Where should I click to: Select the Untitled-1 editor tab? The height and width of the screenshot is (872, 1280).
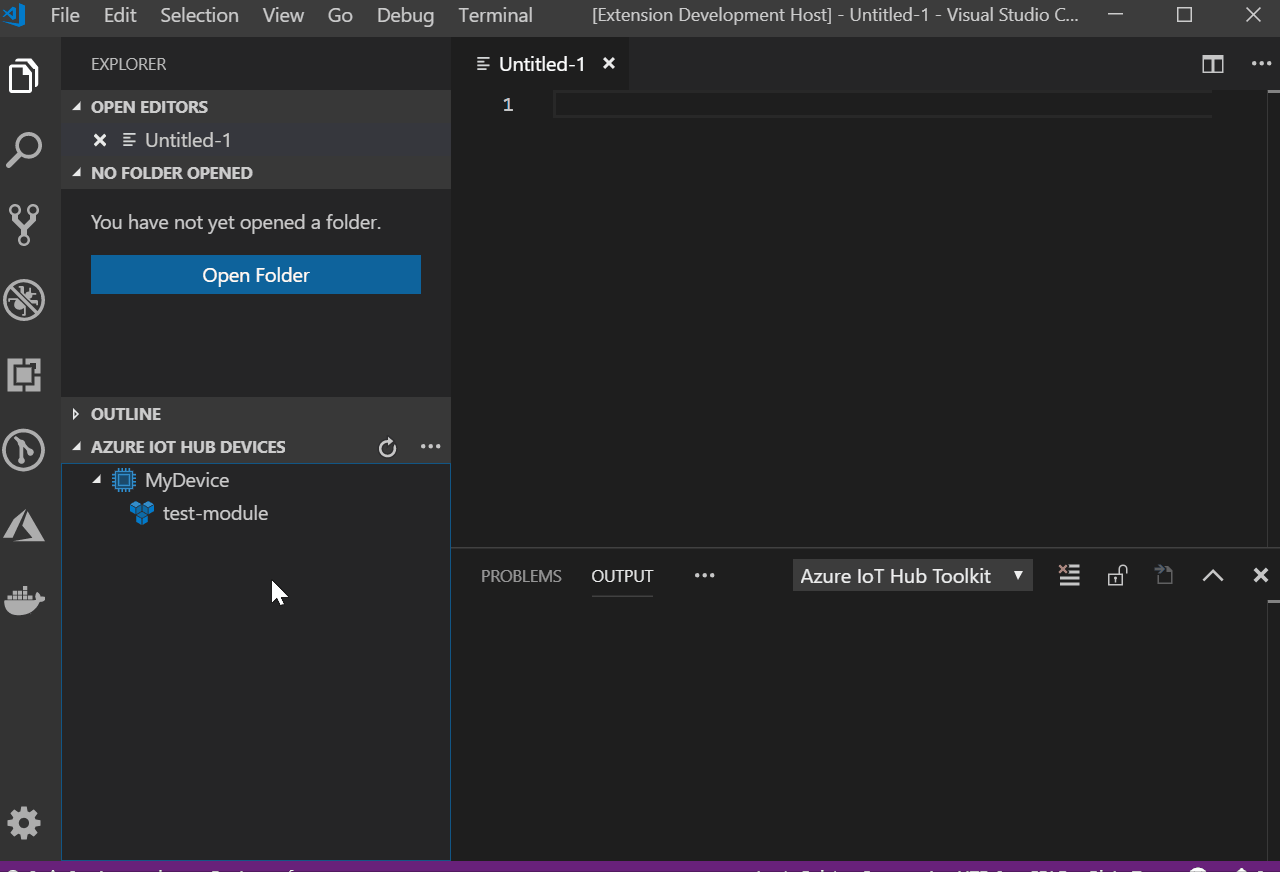pos(540,64)
